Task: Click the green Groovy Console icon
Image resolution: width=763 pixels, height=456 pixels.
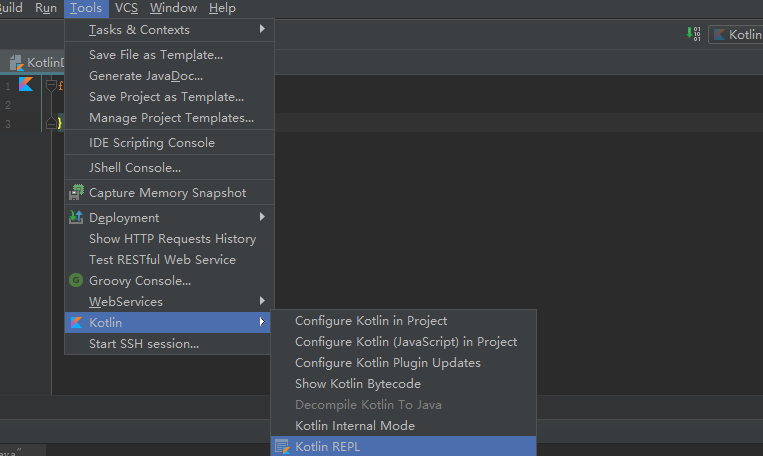Action: 76,280
